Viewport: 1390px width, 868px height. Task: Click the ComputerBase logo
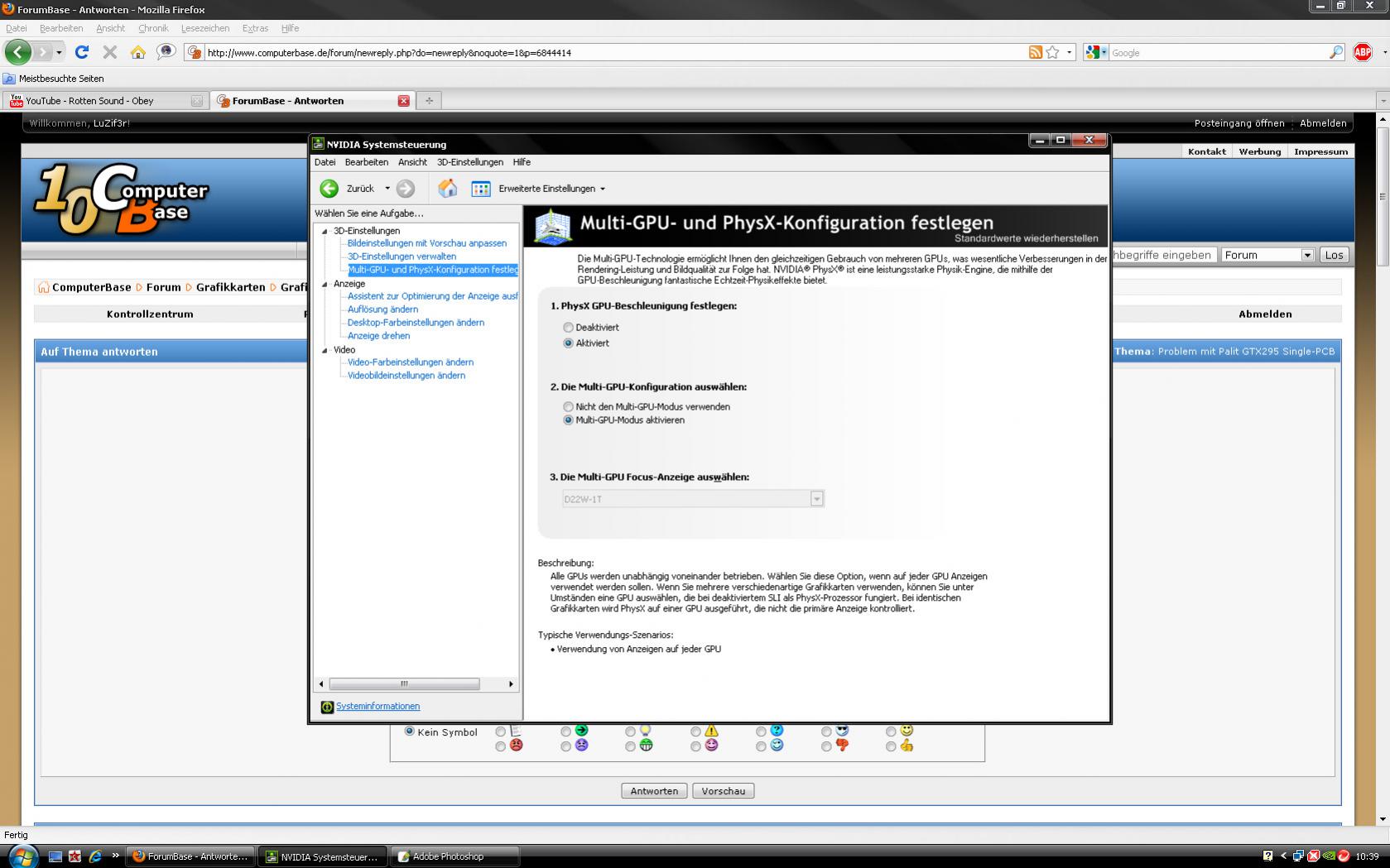click(121, 199)
